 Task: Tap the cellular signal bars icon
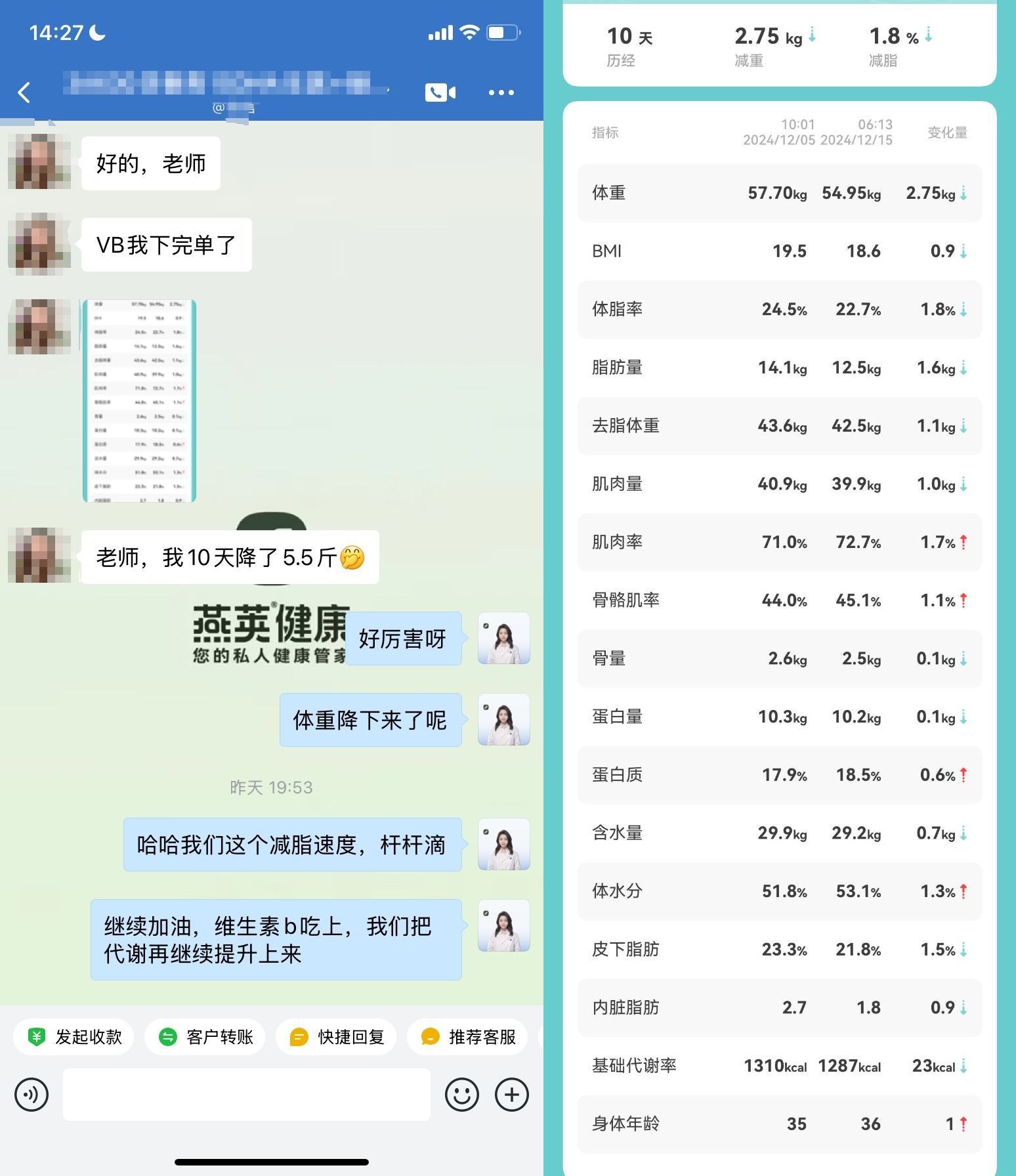[x=440, y=33]
